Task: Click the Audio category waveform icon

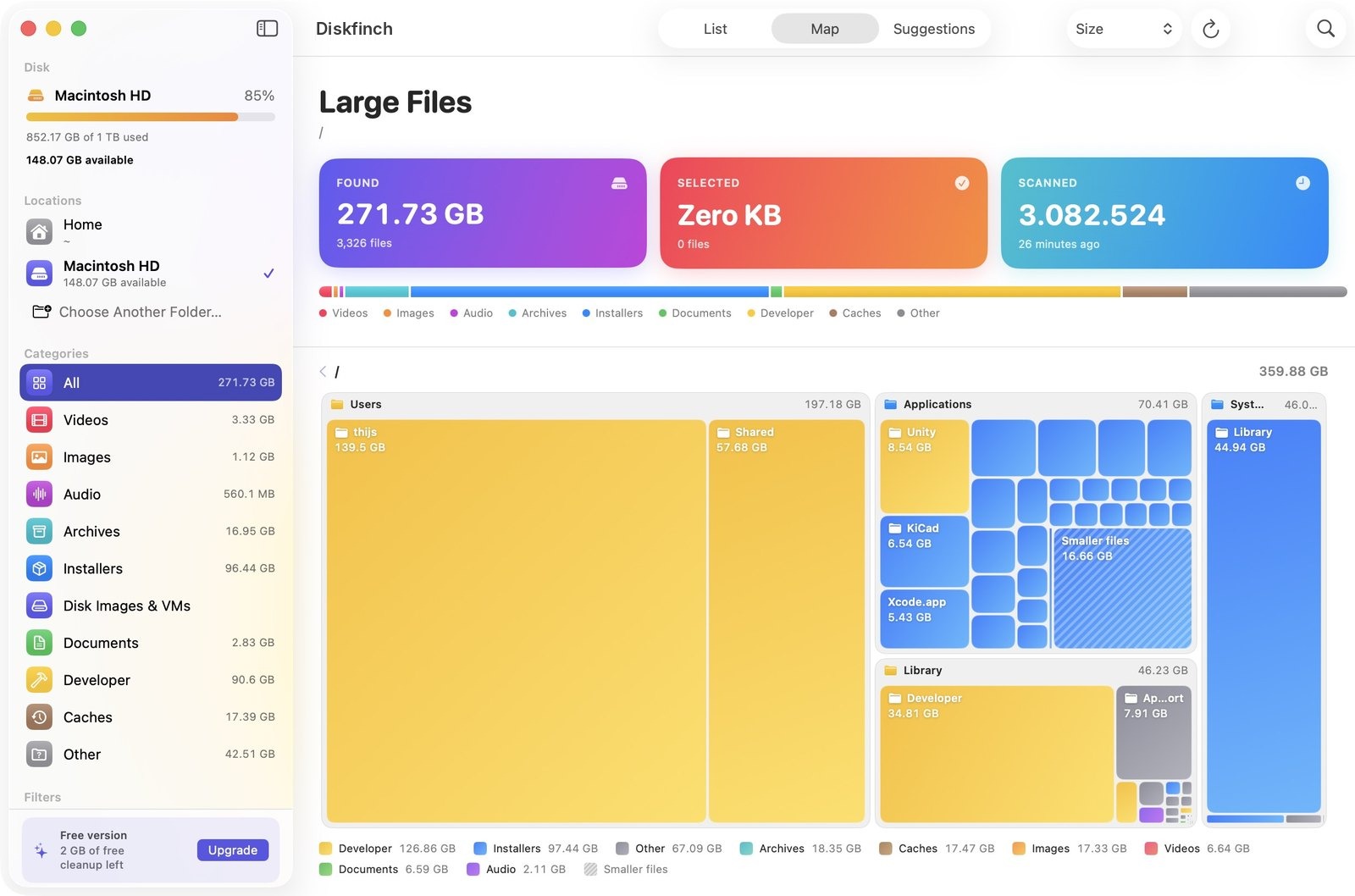Action: [x=39, y=495]
